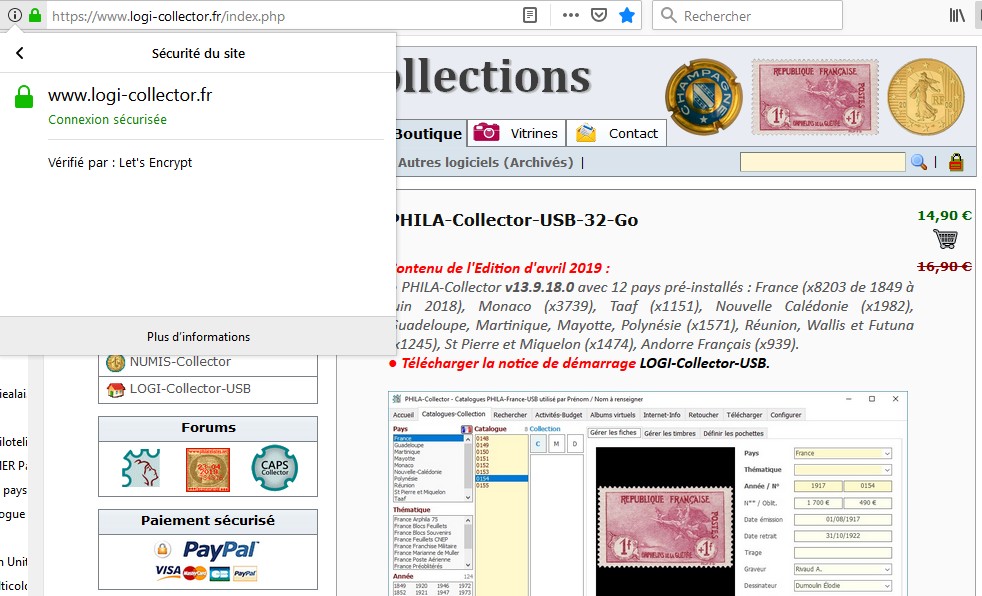Select Activités-Budget tab in PHILA-Collector screenshot
This screenshot has width=982, height=596.
click(558, 414)
